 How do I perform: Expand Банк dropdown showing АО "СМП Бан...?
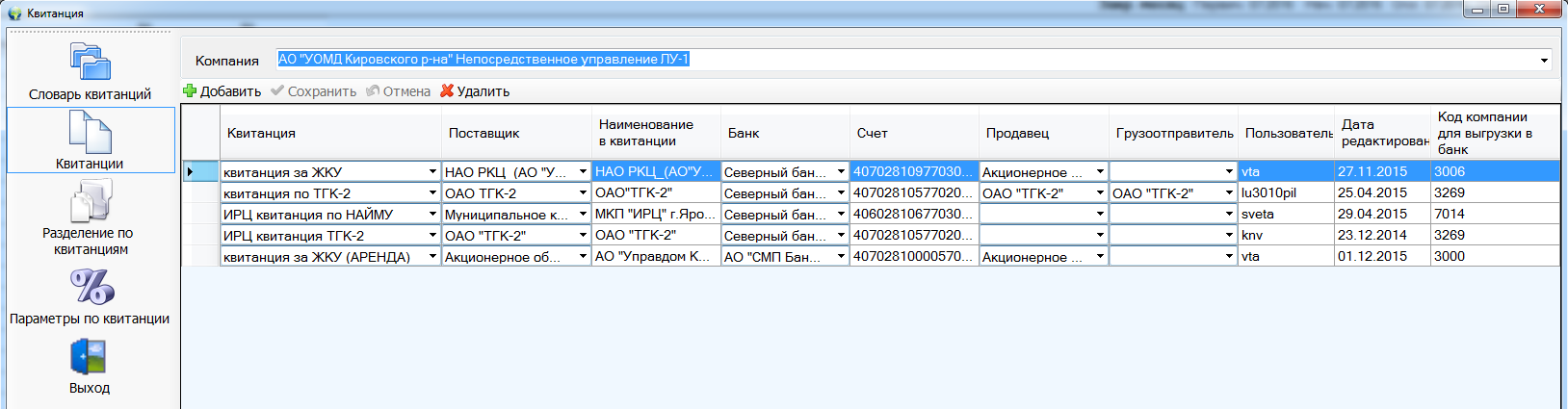(x=841, y=257)
